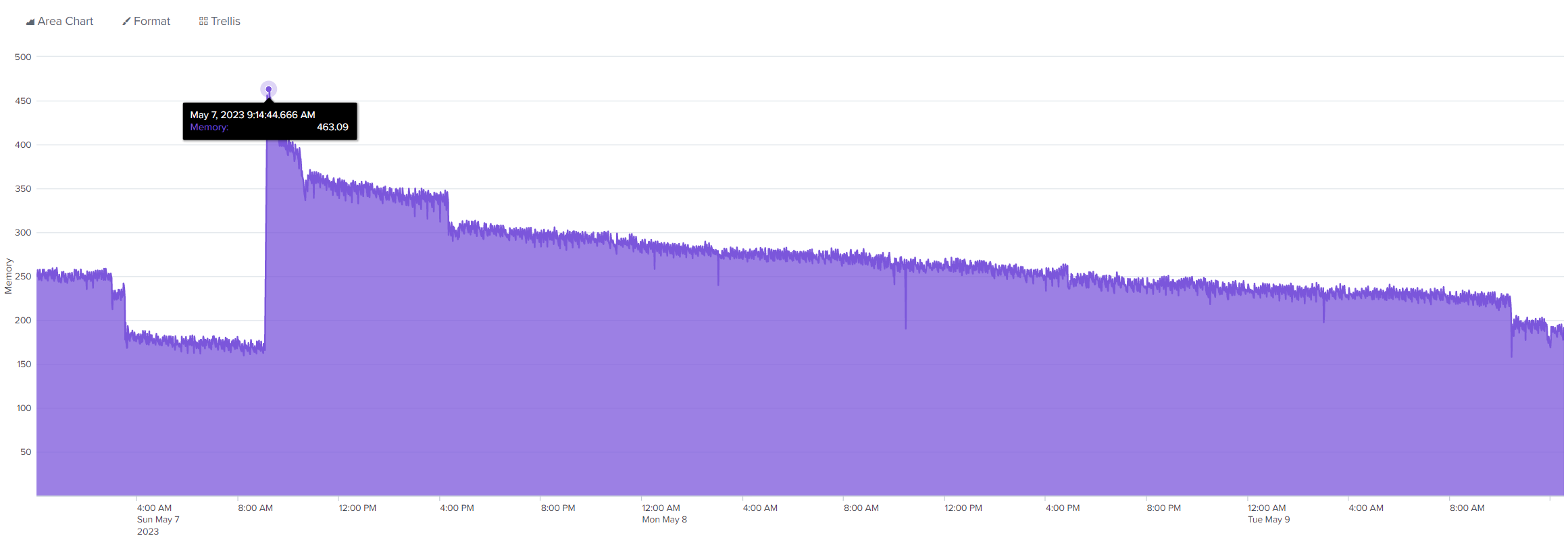Click the 350 y-axis label
The image size is (1568, 538).
click(x=23, y=188)
